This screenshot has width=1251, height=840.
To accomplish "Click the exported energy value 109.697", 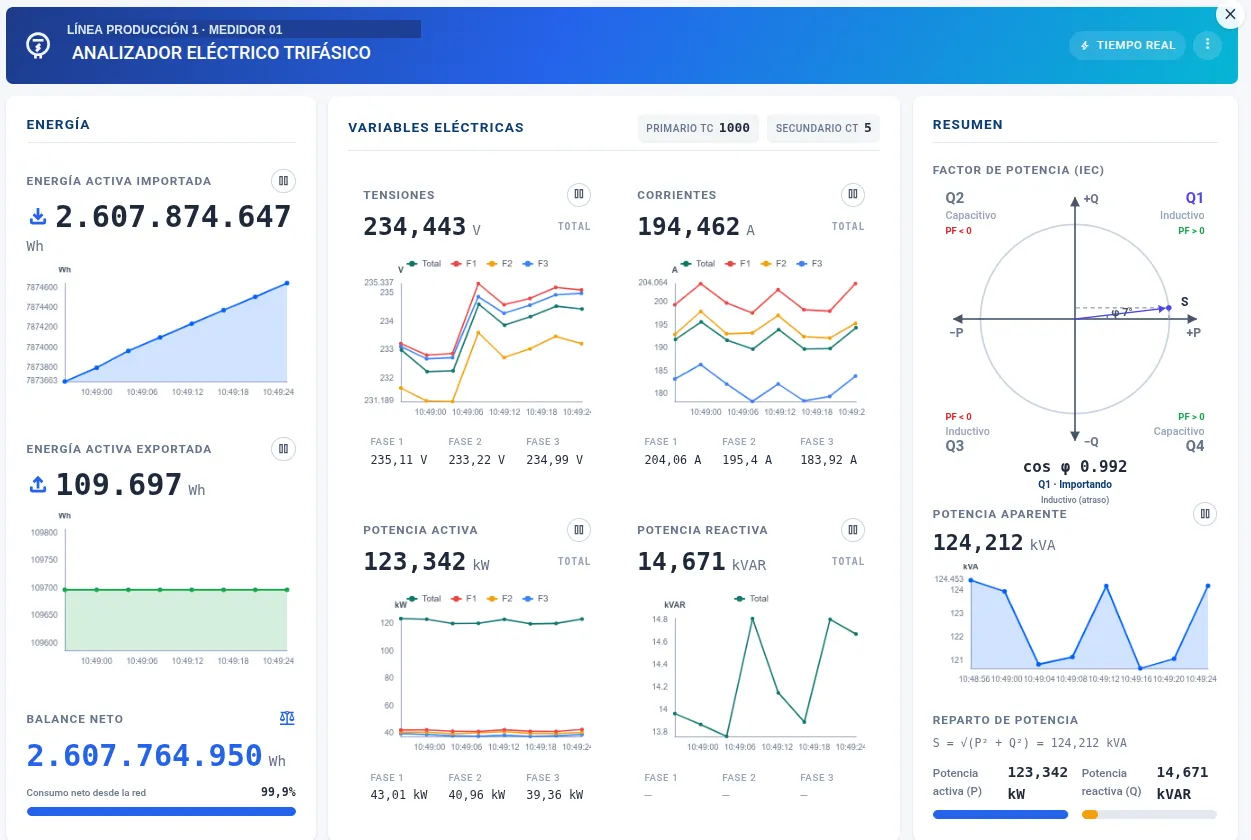I will click(x=118, y=485).
